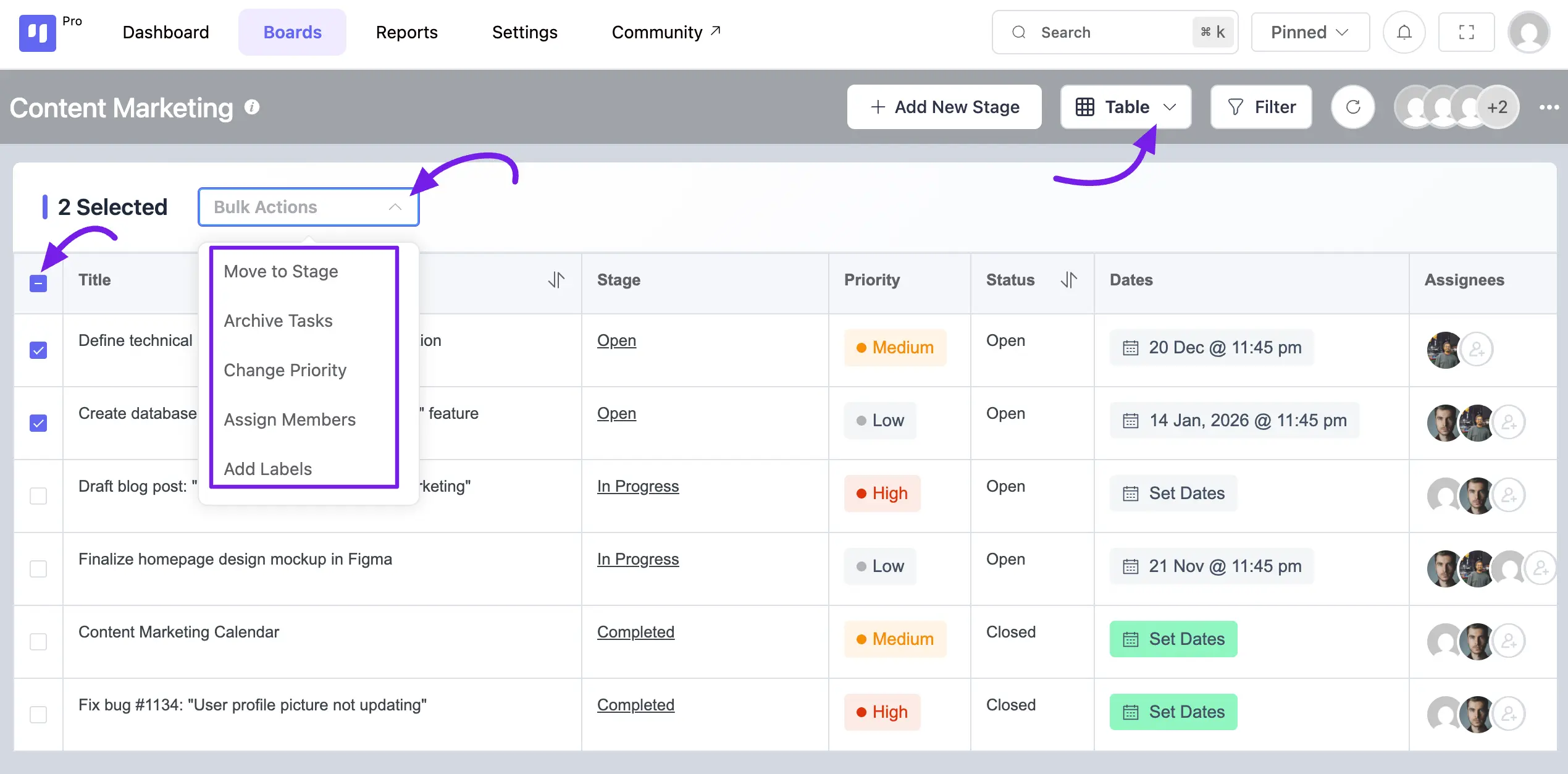Open the Table view dropdown
Viewport: 1568px width, 774px height.
point(1125,107)
